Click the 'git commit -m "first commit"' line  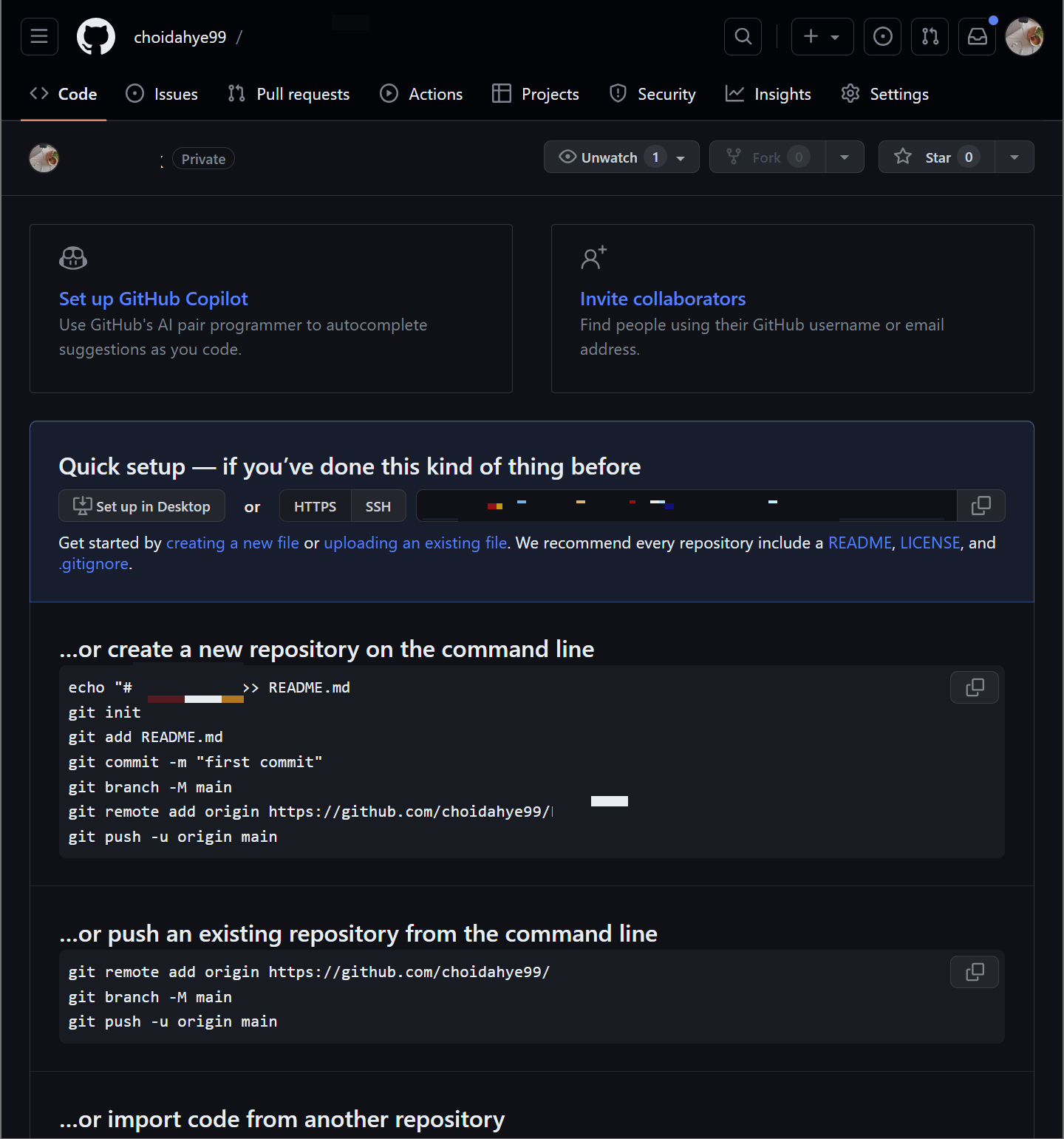click(195, 762)
